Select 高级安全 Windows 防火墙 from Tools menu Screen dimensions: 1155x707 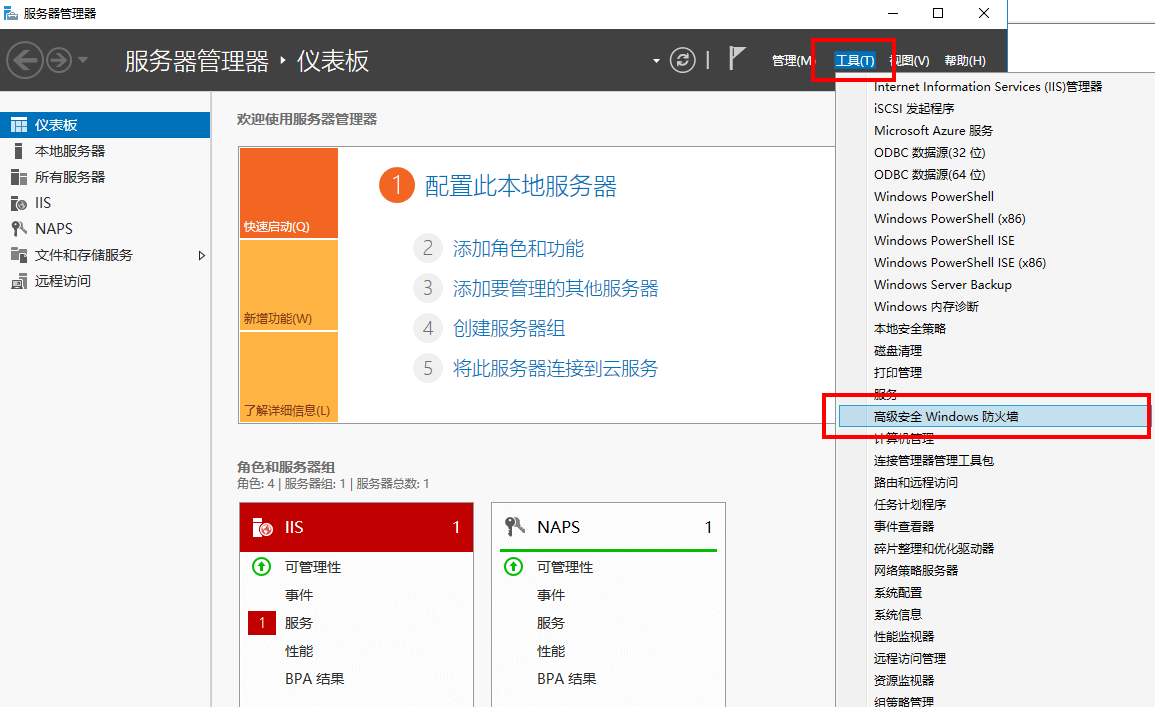click(x=946, y=416)
